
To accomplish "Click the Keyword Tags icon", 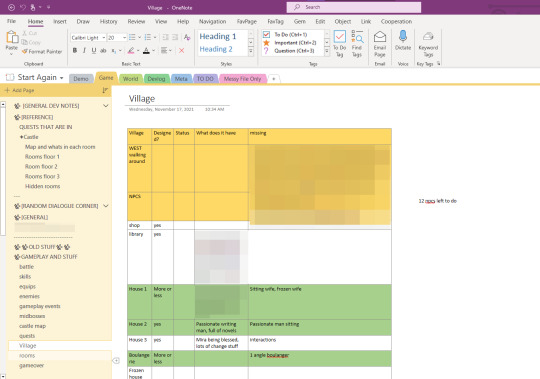I will (428, 36).
